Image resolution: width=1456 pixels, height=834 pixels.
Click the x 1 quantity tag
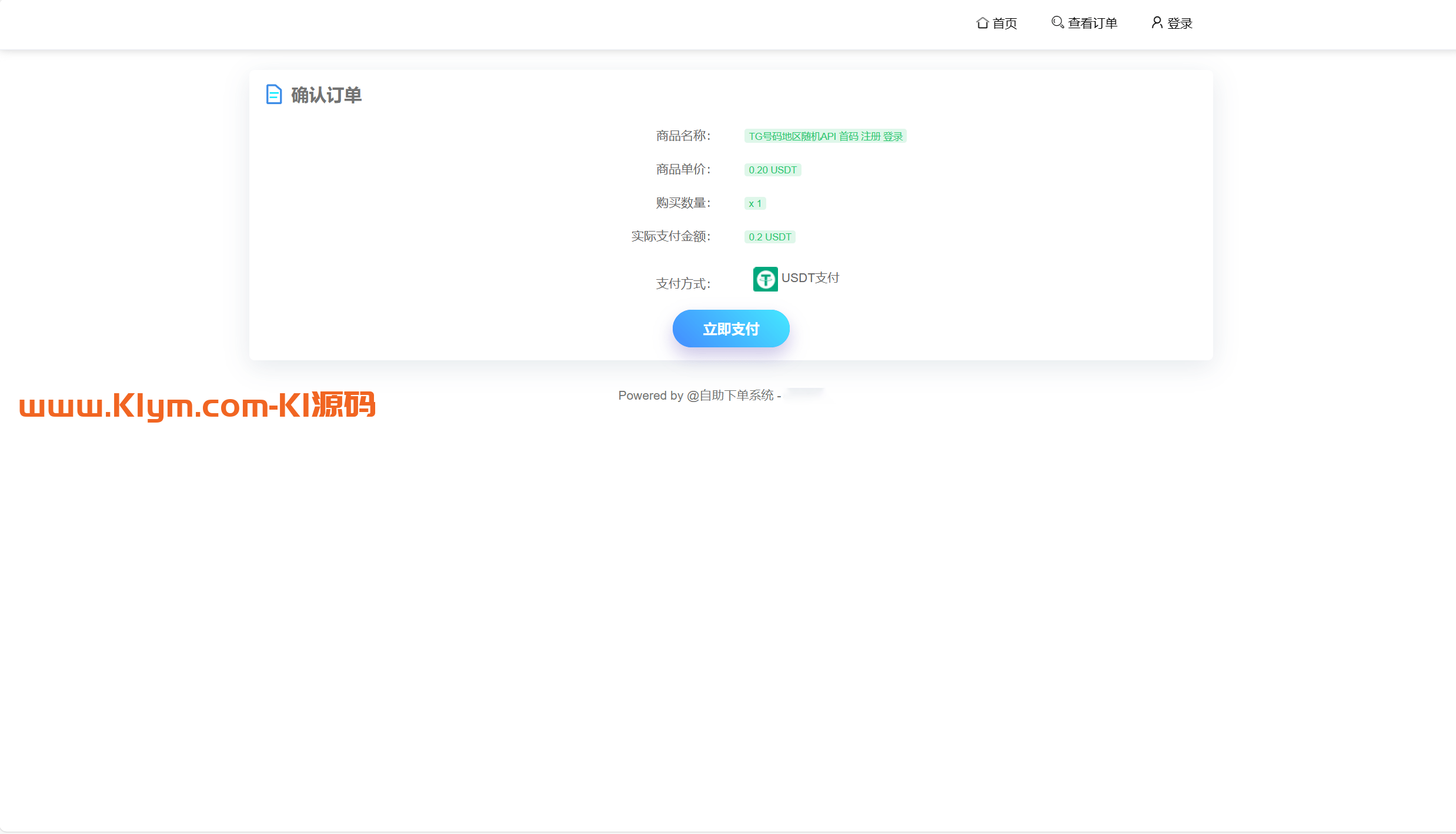(754, 203)
